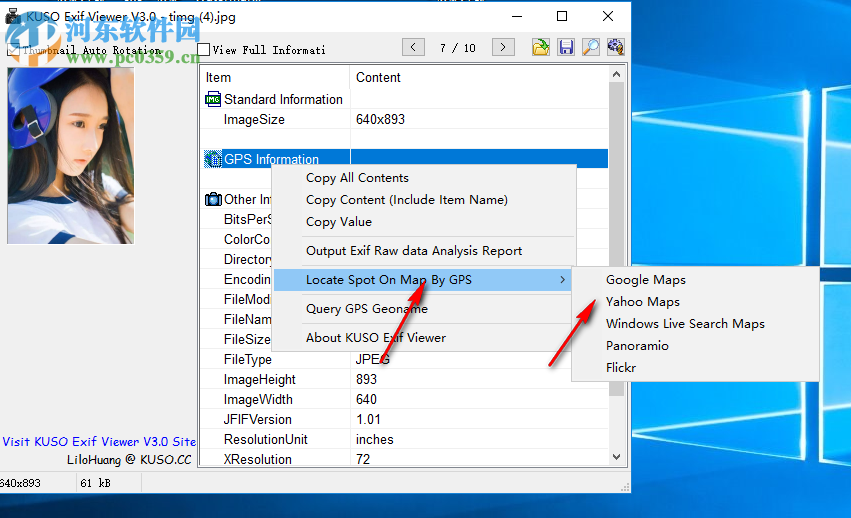Viewport: 851px width, 518px height.
Task: Click the application icon in title bar
Action: [12, 16]
